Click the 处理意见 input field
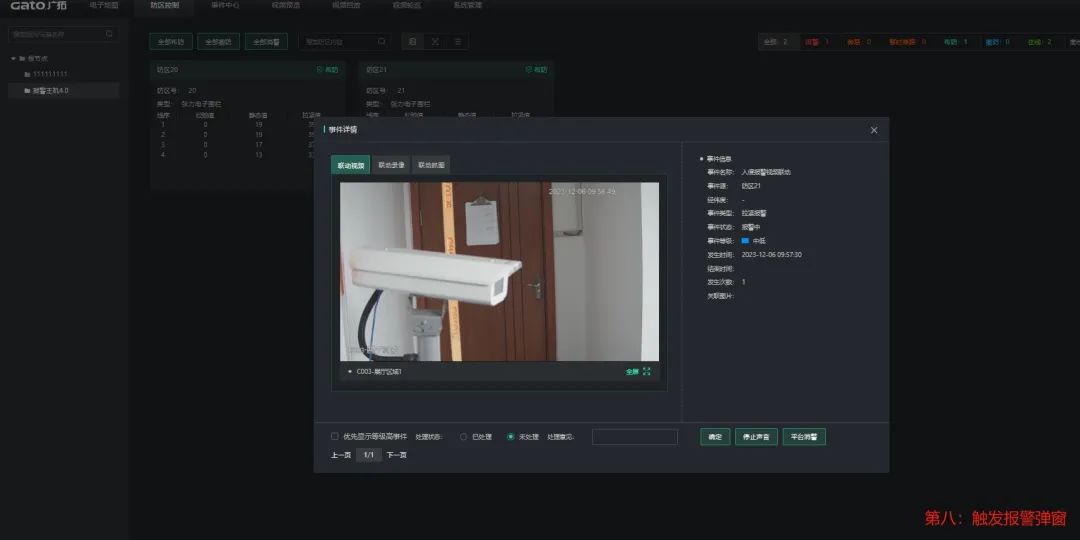 [634, 437]
